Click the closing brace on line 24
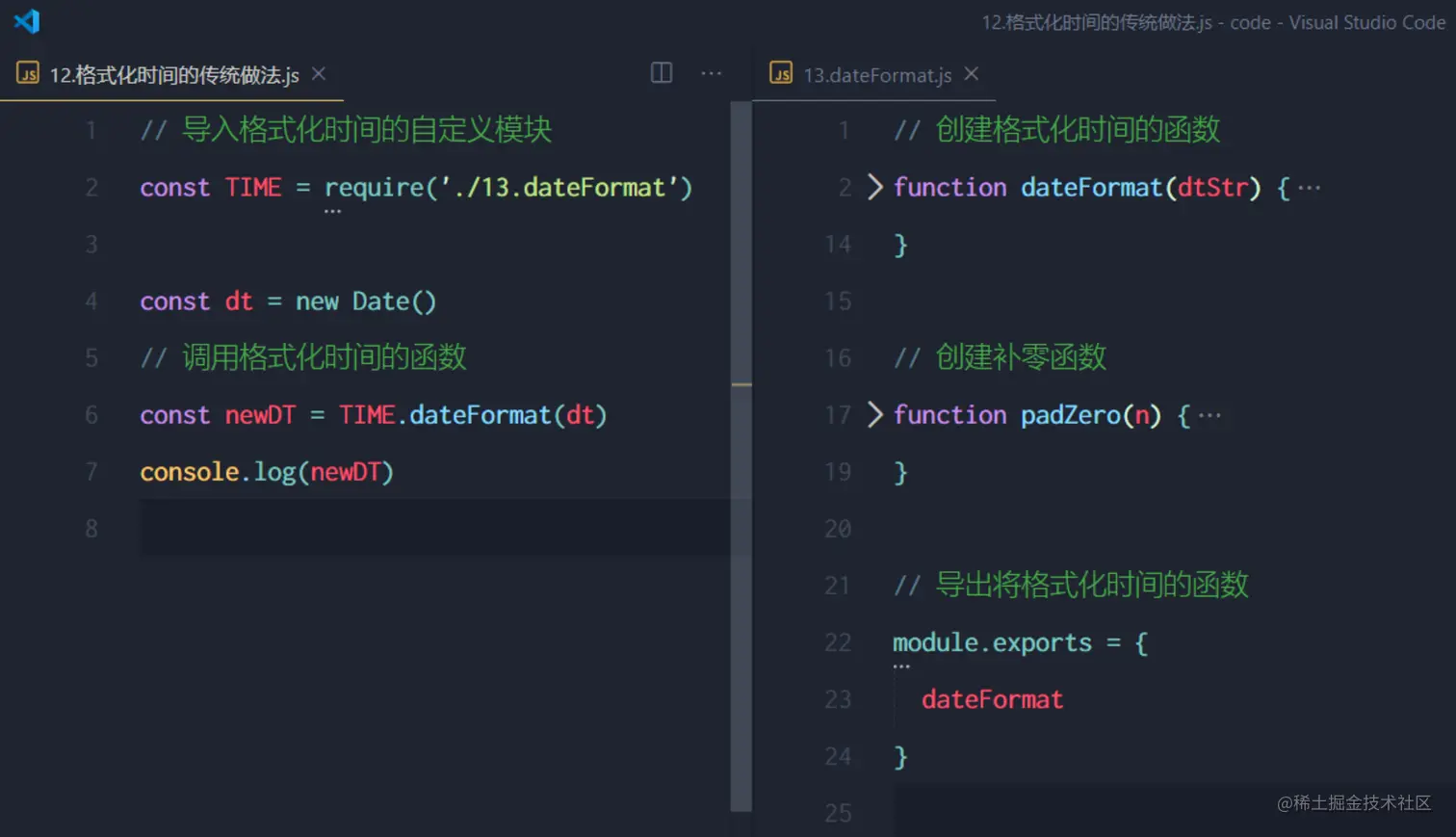The width and height of the screenshot is (1456, 837). point(900,757)
